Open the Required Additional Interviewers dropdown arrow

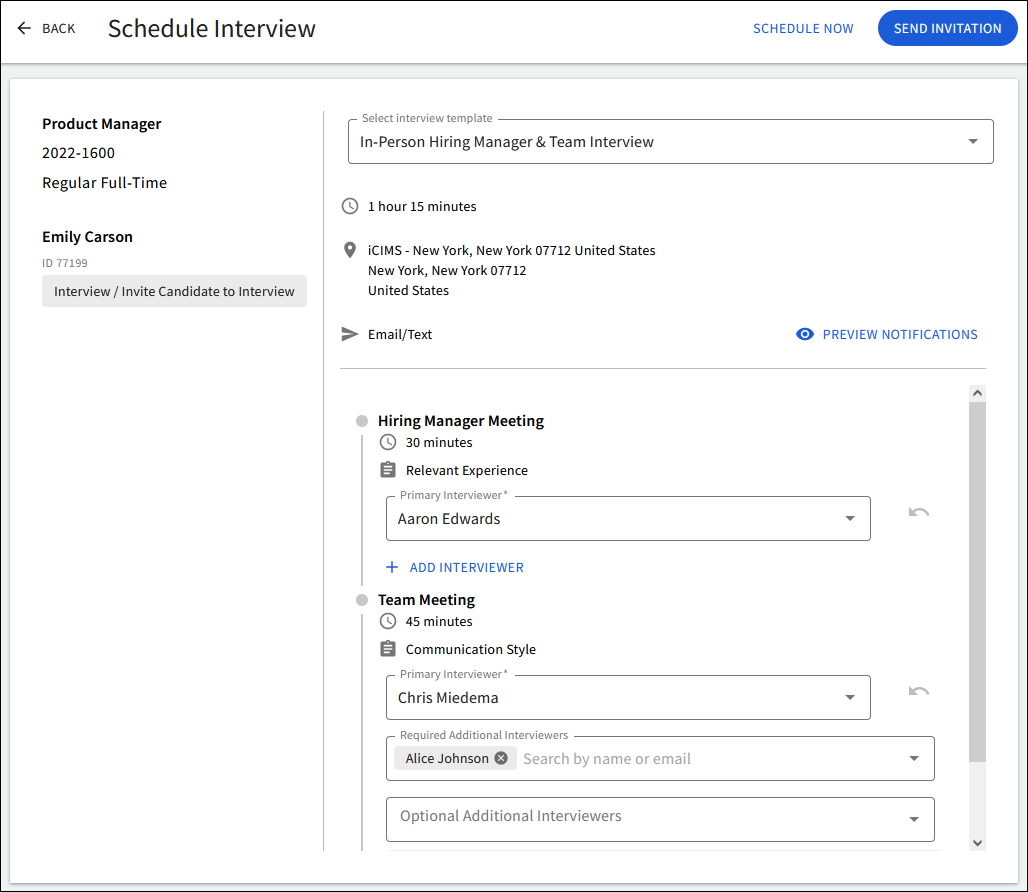pos(913,758)
